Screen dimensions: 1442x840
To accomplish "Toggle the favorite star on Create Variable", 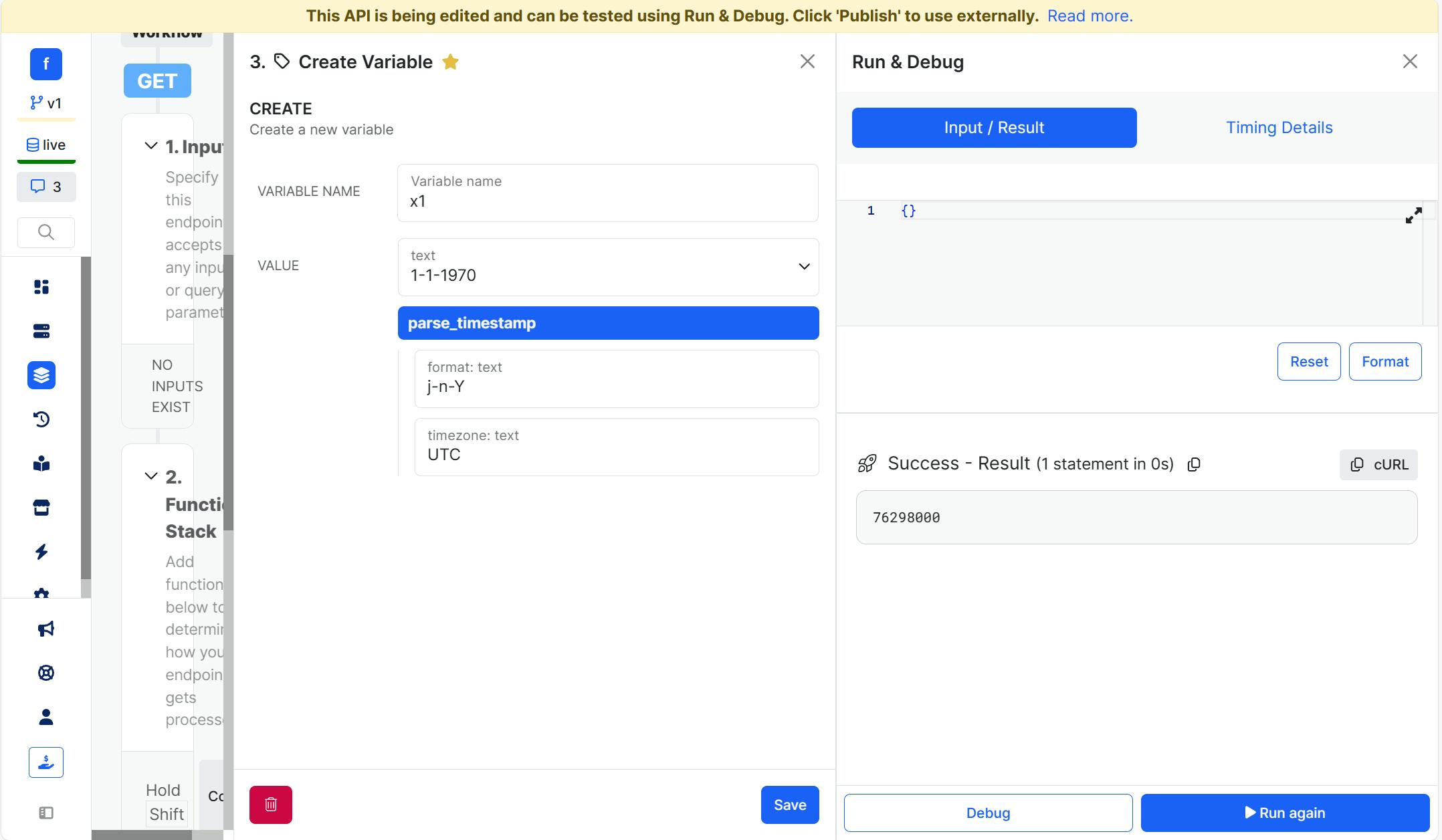I will [x=450, y=62].
